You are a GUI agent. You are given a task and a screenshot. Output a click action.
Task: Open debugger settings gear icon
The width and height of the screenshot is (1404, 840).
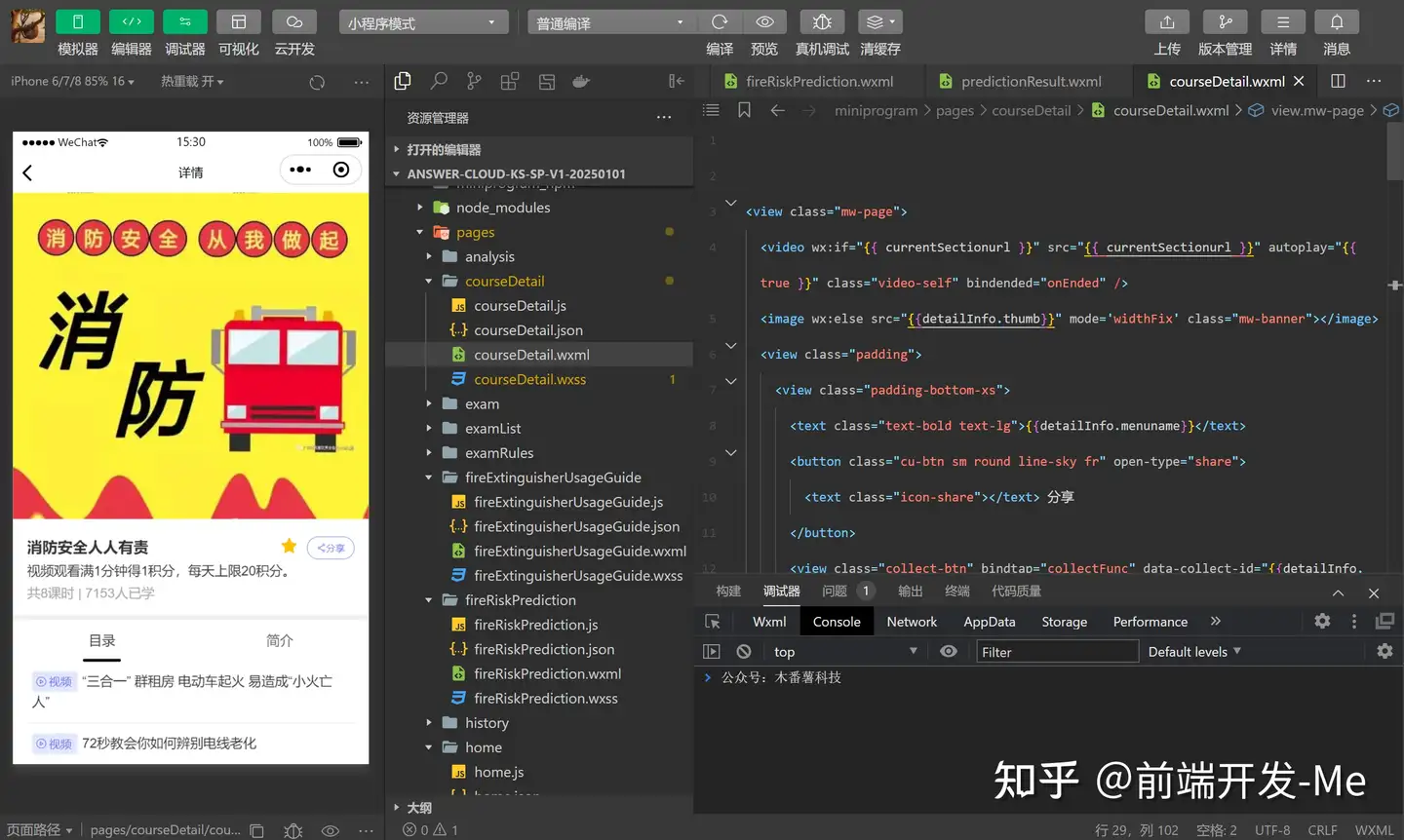coord(1322,621)
